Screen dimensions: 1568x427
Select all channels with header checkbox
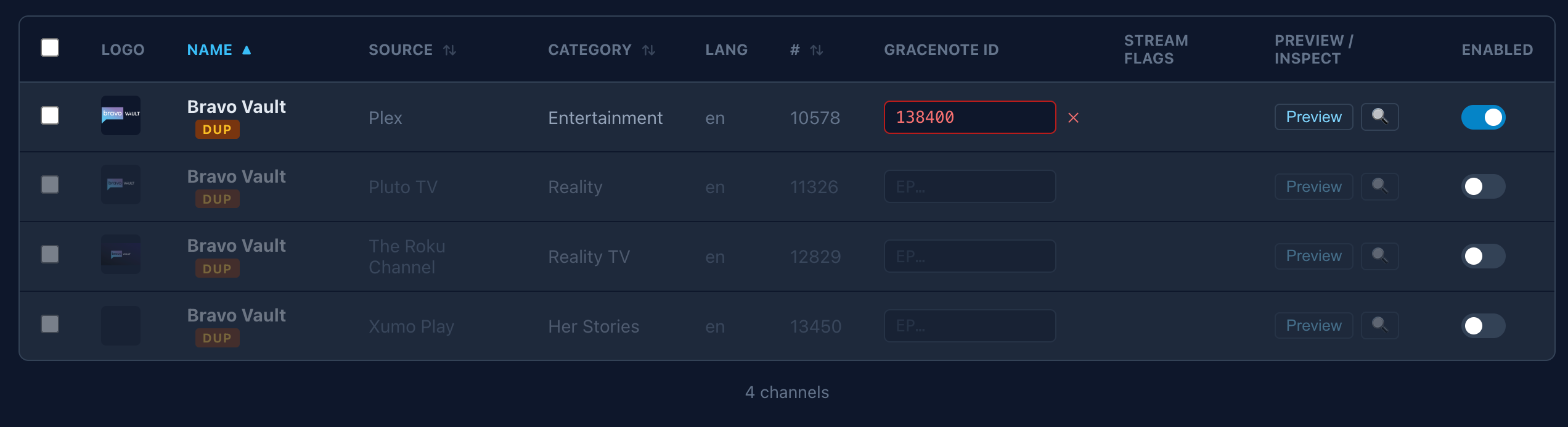pyautogui.click(x=50, y=48)
